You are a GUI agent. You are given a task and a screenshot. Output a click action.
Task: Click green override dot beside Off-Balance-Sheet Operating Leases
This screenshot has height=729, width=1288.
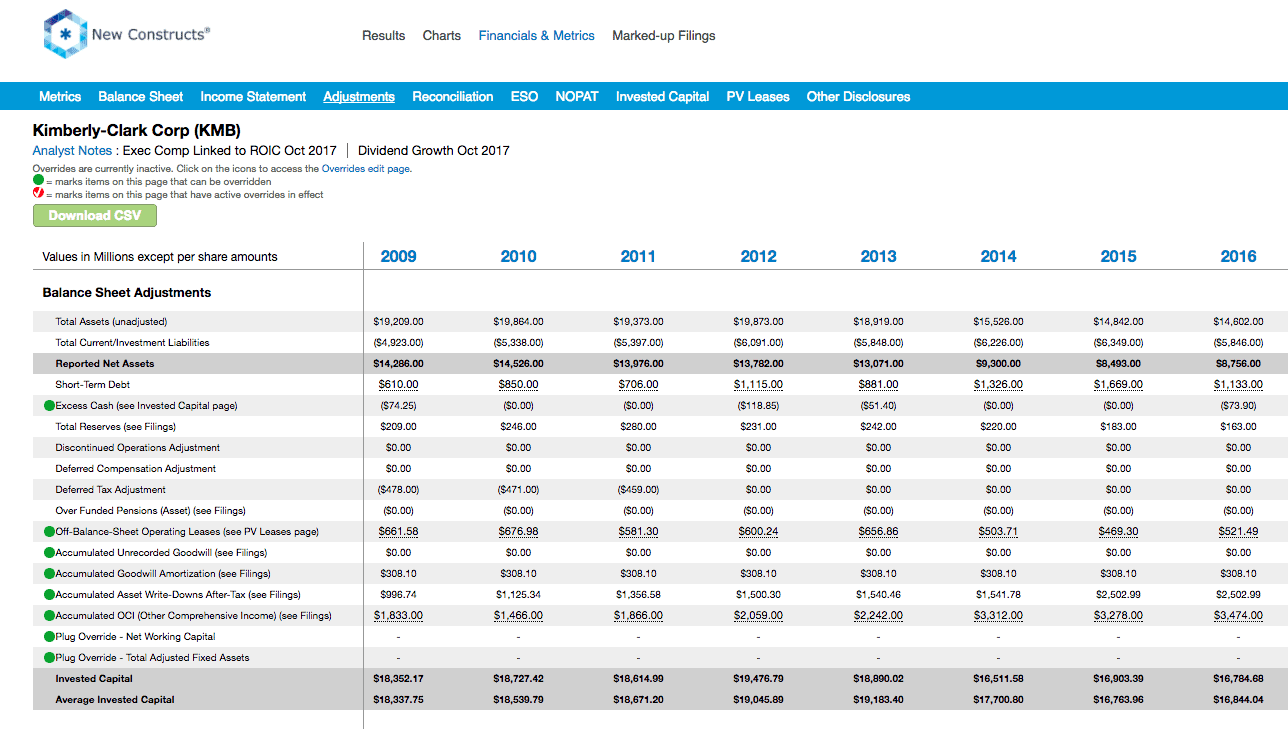pos(49,532)
